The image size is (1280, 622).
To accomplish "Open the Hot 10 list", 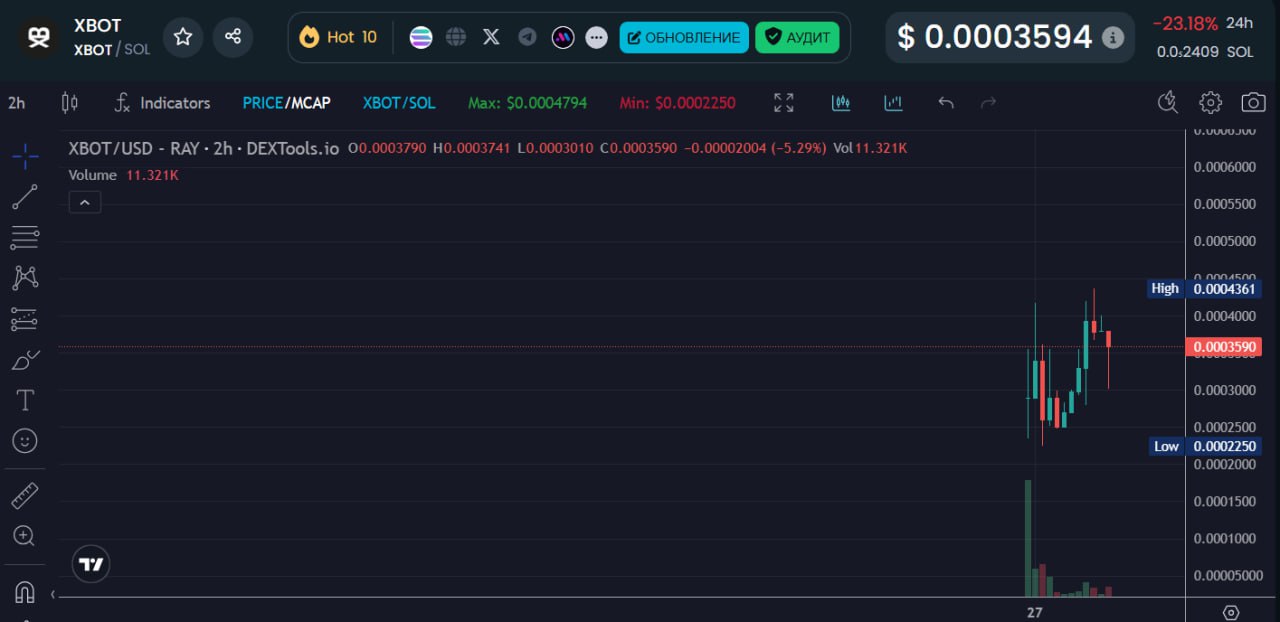I will (338, 37).
